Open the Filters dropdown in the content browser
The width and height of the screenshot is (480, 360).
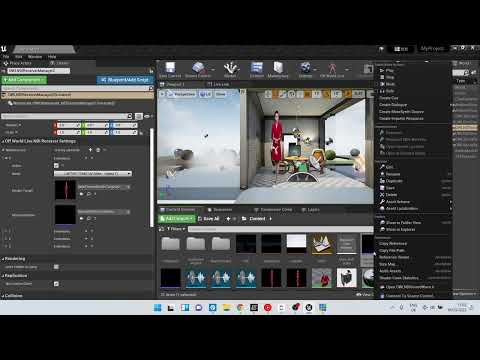(176, 229)
